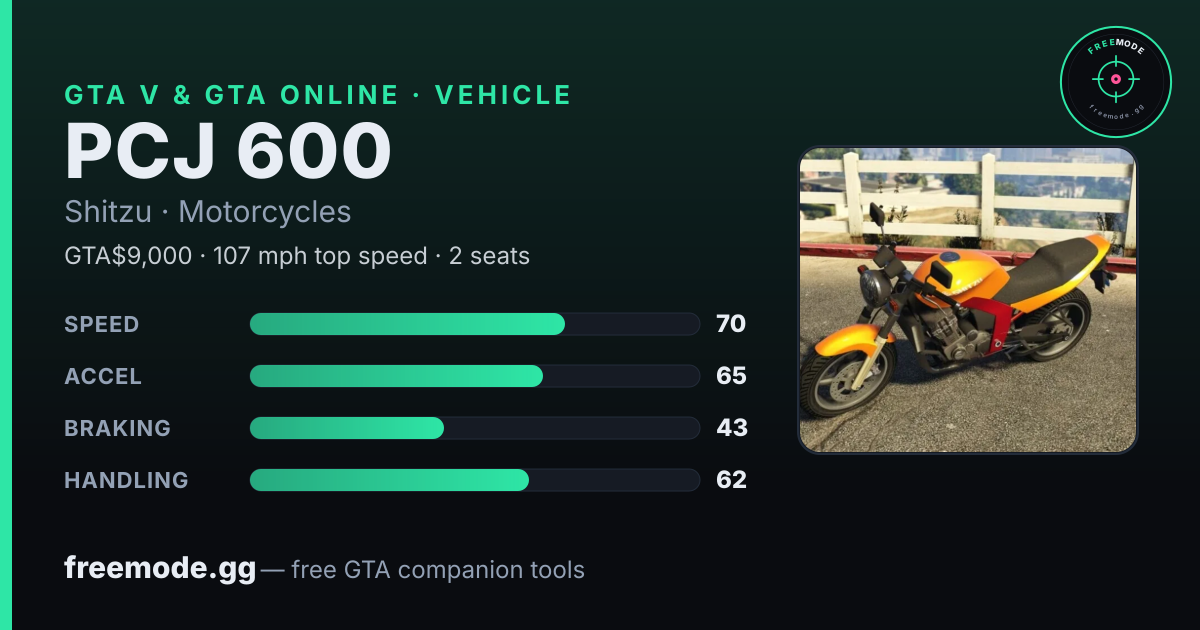Viewport: 1200px width, 630px height.
Task: Open the freemode.gg link
Action: tap(160, 569)
